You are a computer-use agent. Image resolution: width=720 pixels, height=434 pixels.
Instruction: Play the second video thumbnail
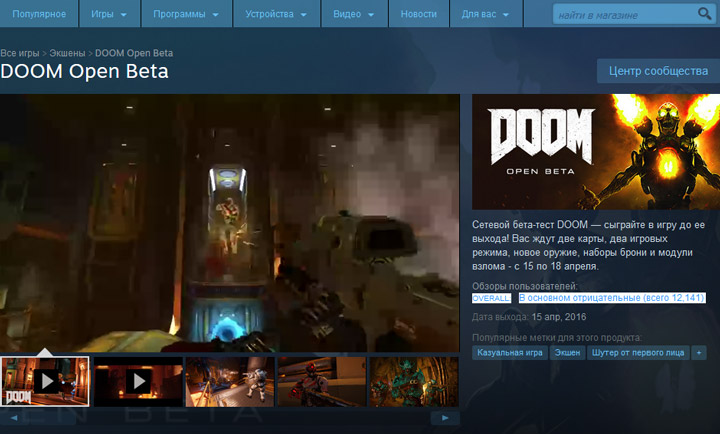(138, 382)
